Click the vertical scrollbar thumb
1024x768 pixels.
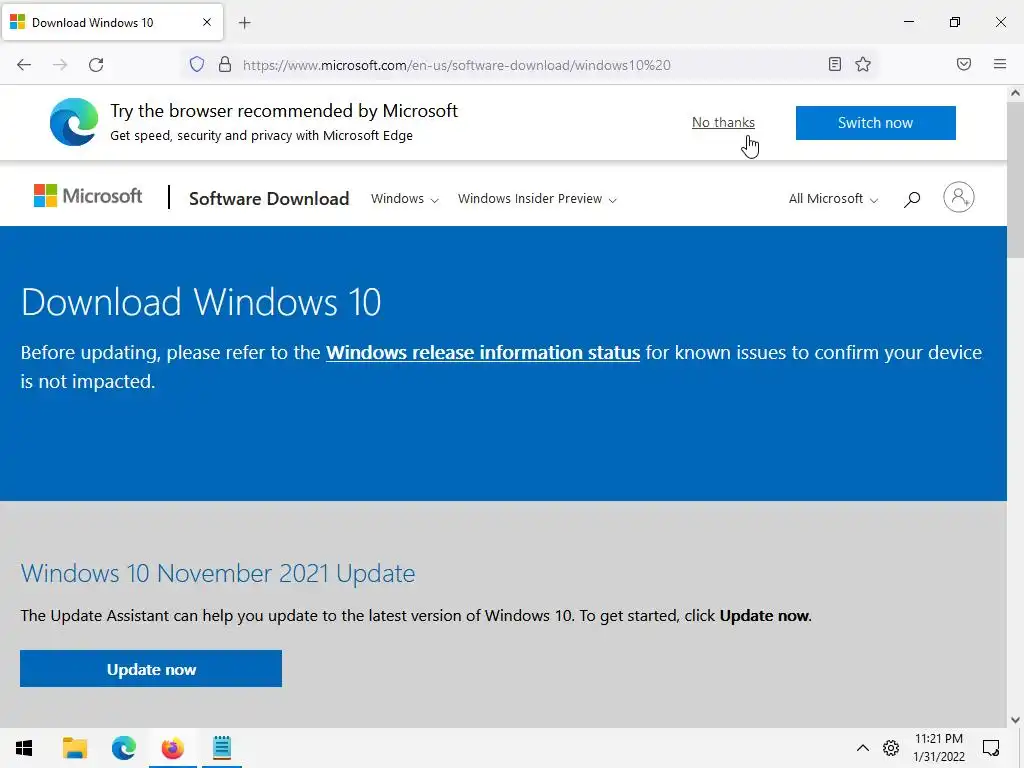coord(1015,180)
